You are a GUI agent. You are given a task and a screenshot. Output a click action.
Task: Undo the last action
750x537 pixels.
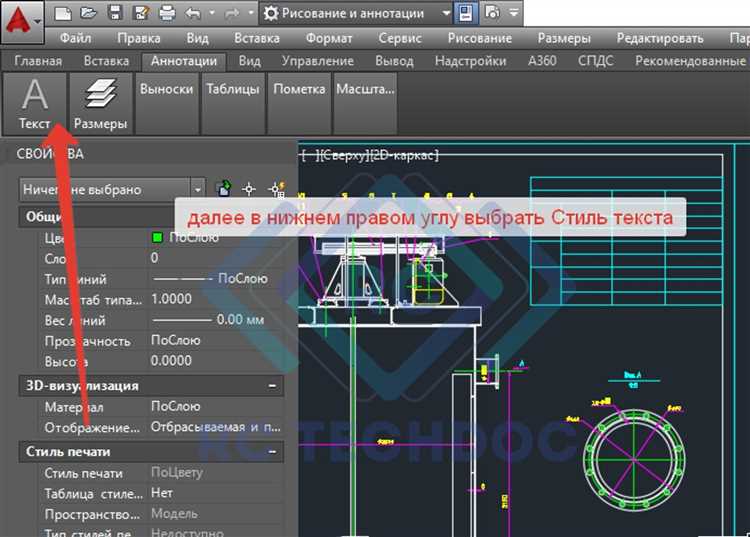tap(193, 13)
